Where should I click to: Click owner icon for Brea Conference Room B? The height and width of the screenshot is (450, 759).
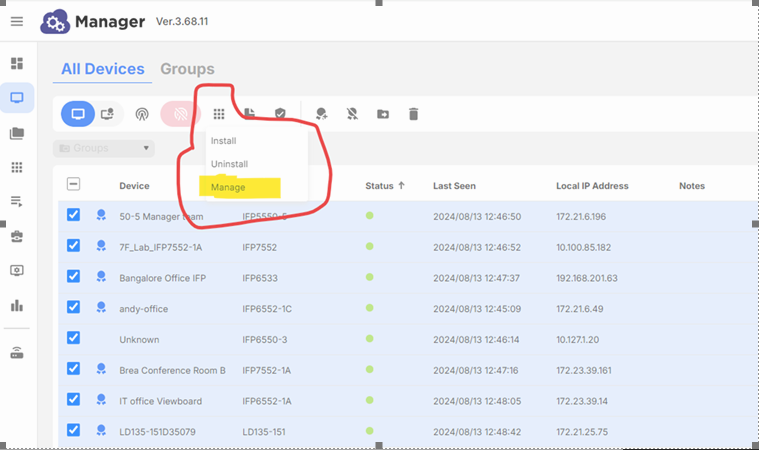[x=101, y=369]
